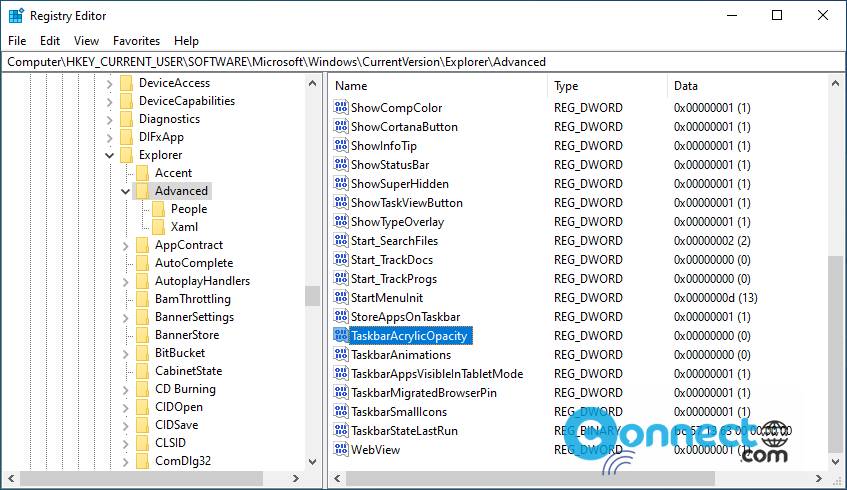Click the vertical scrollbar thumb of values pane
Viewport: 847px width, 490px height.
point(835,355)
